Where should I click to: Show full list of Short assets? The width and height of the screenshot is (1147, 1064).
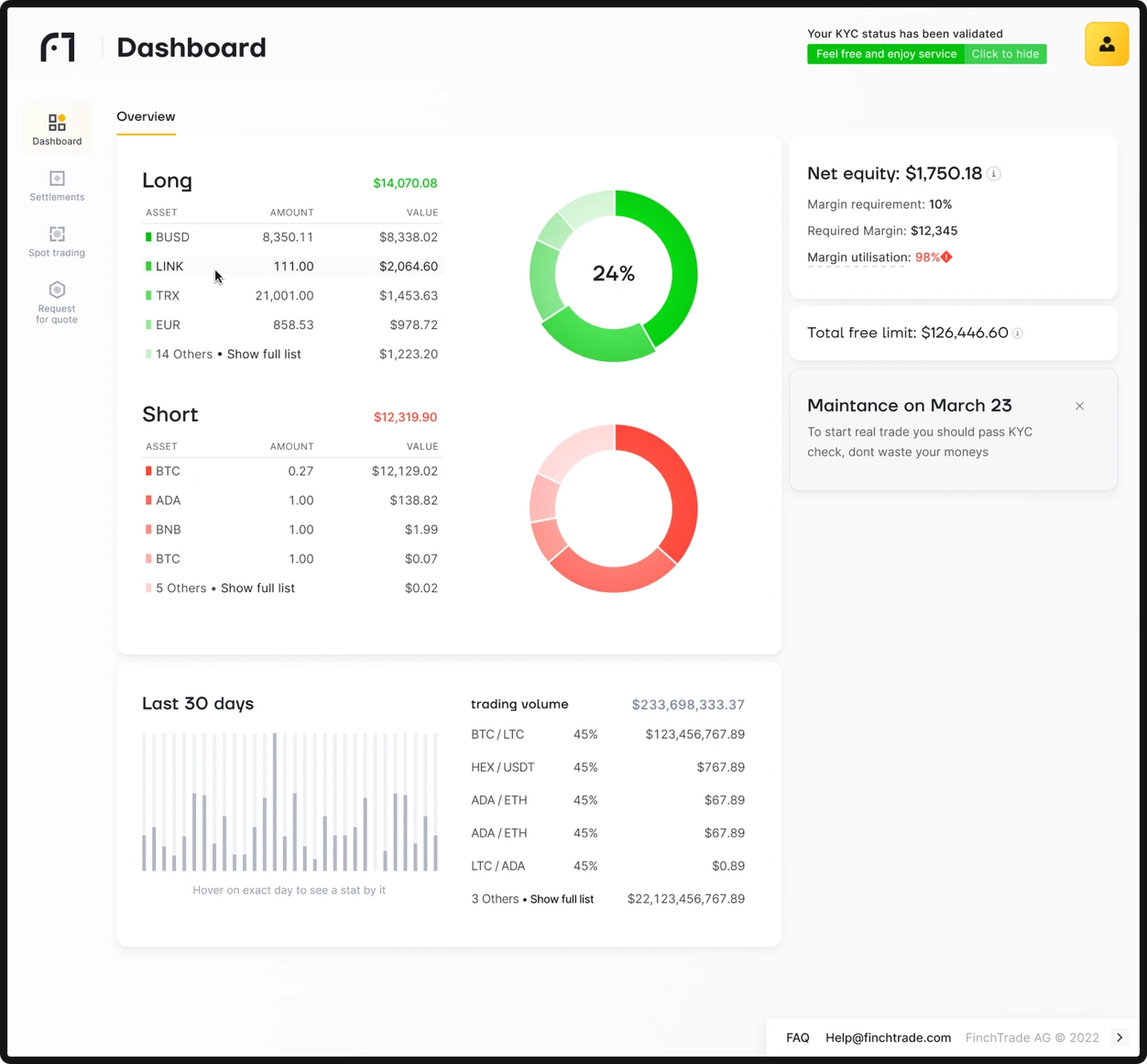coord(257,588)
